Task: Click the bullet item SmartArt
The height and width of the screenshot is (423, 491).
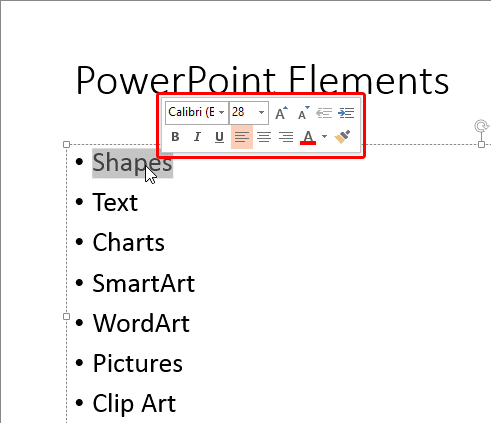Action: click(144, 283)
